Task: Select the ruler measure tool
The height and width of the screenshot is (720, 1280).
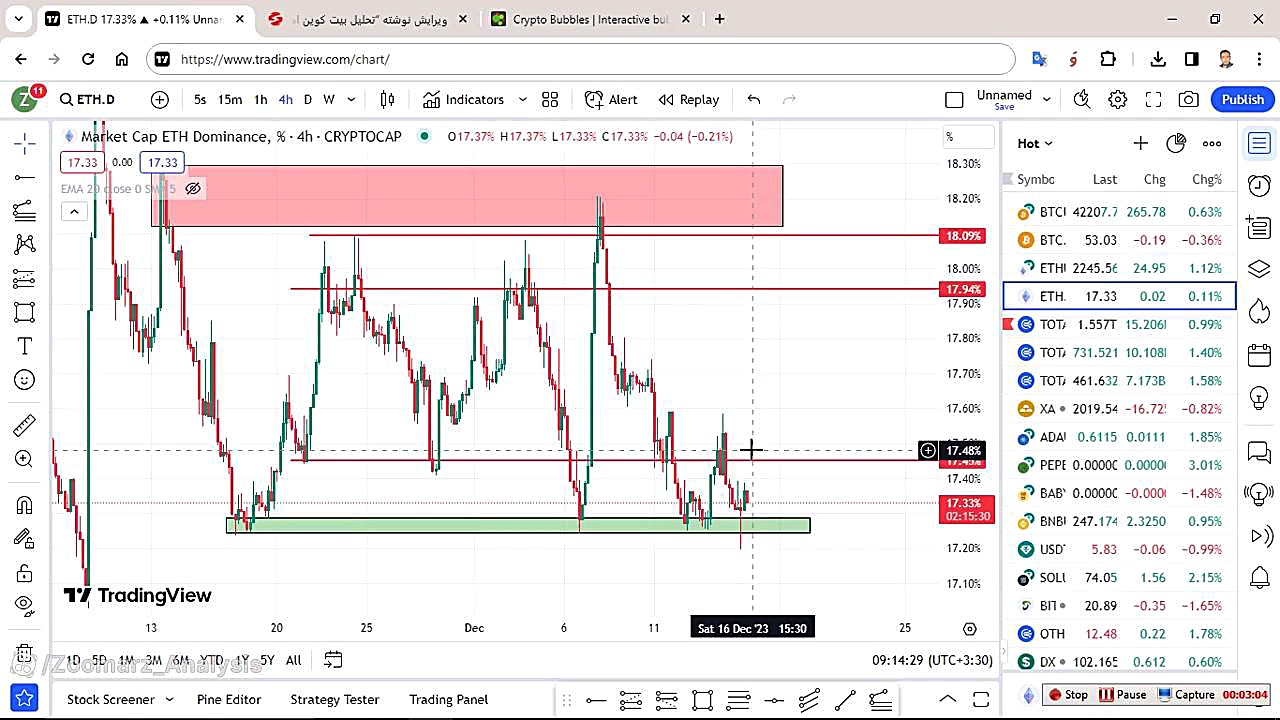Action: click(25, 426)
